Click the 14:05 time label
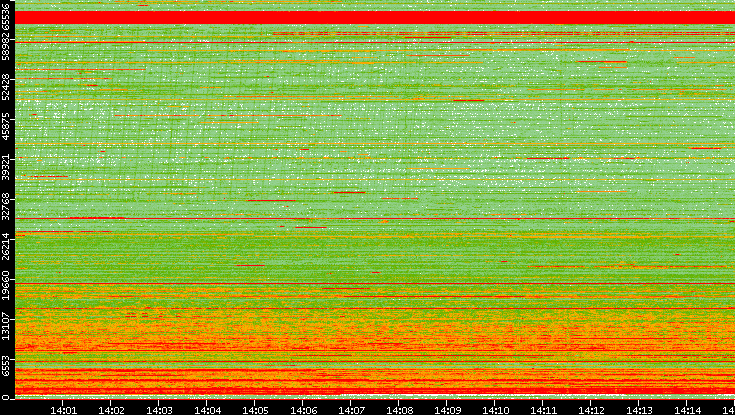The image size is (735, 415). 255,410
